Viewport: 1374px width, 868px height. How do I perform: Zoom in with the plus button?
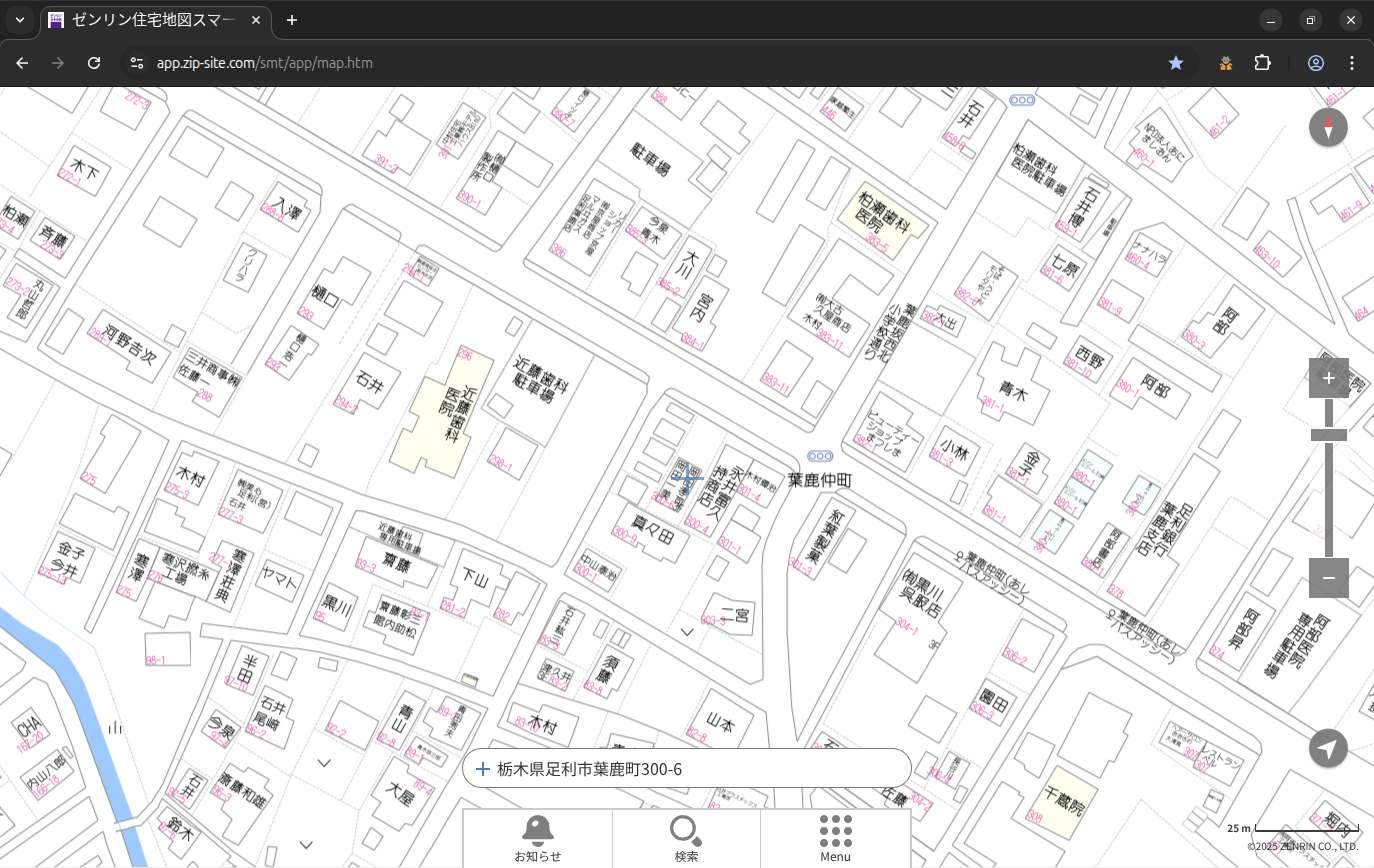pyautogui.click(x=1328, y=378)
